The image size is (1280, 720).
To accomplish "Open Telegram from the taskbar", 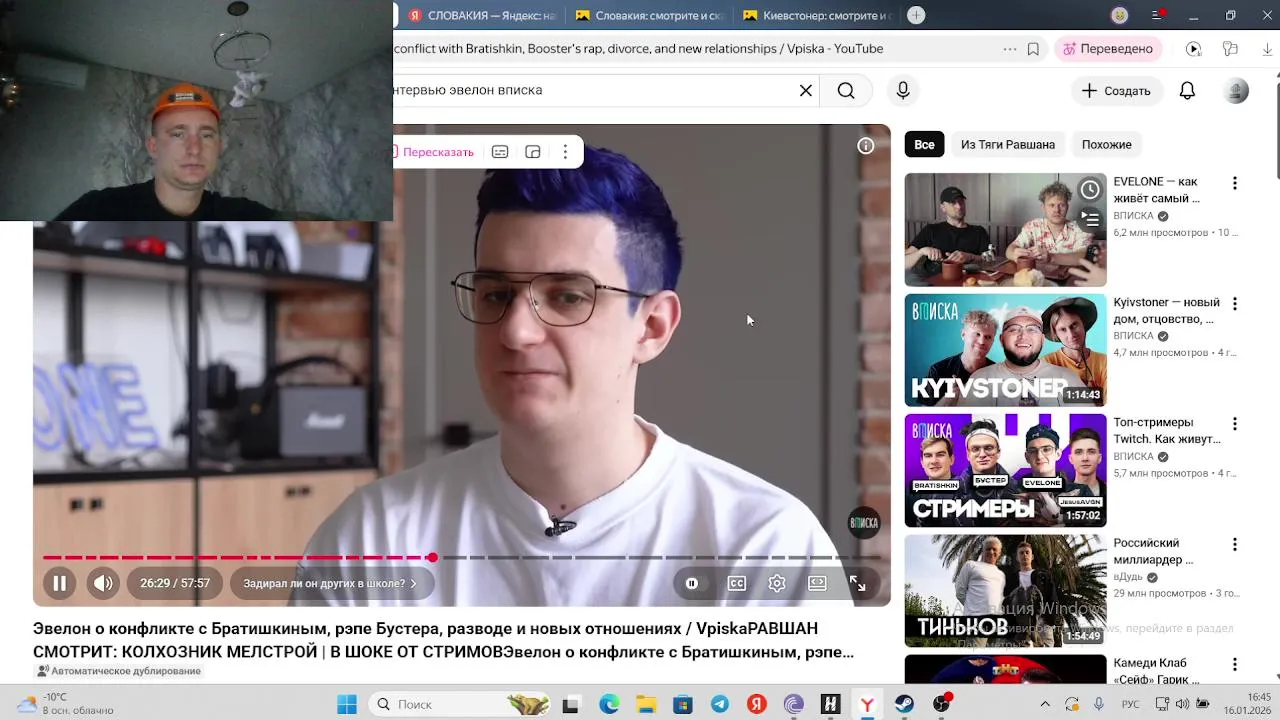I will pos(720,704).
